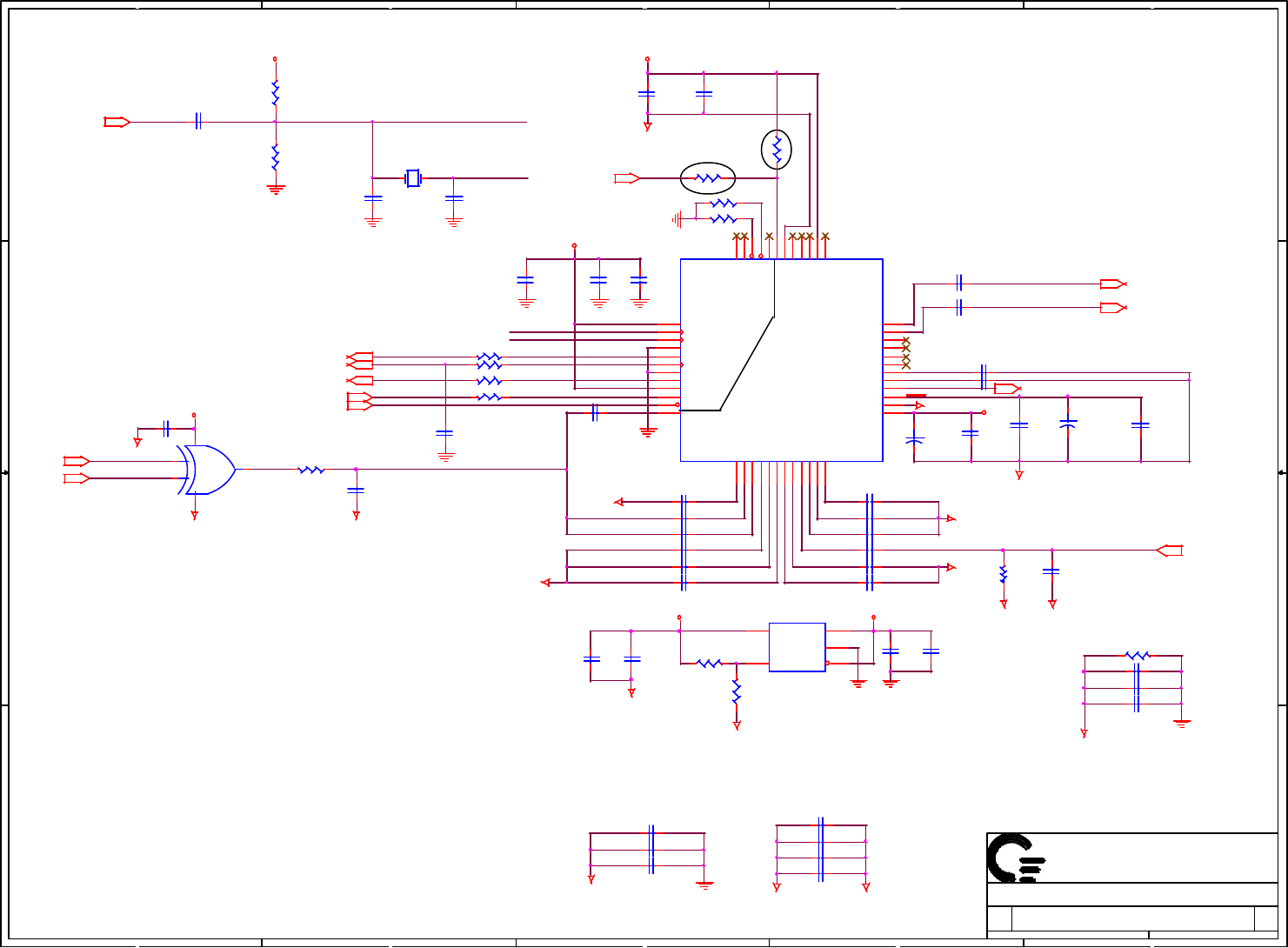Click the series capacitor on the upper right output line
This screenshot has height=948, width=1288.
coord(958,283)
